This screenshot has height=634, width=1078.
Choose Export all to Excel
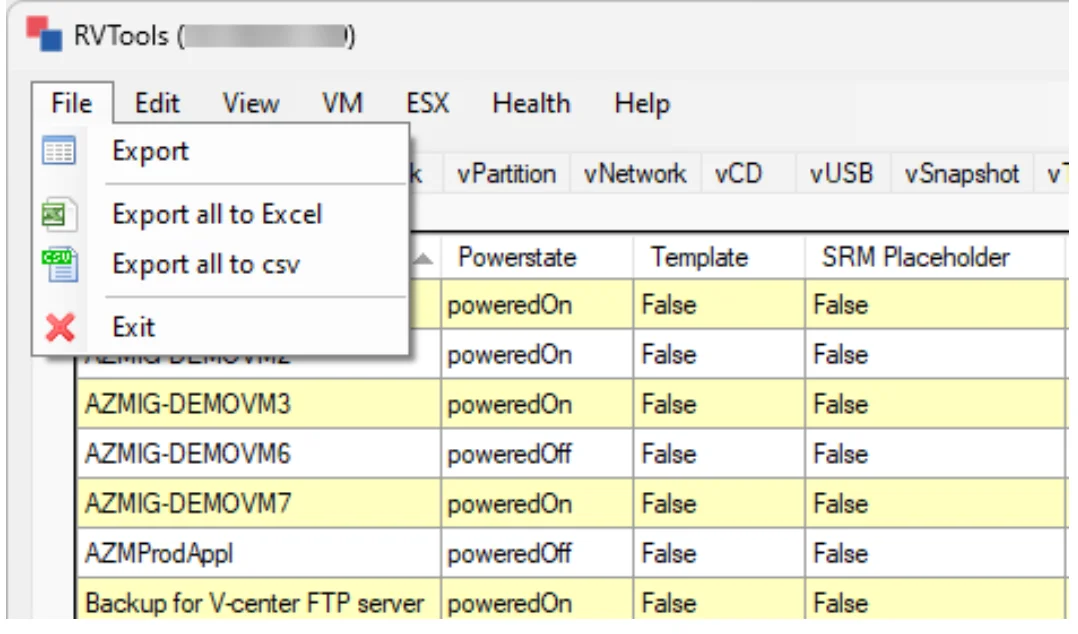click(217, 215)
